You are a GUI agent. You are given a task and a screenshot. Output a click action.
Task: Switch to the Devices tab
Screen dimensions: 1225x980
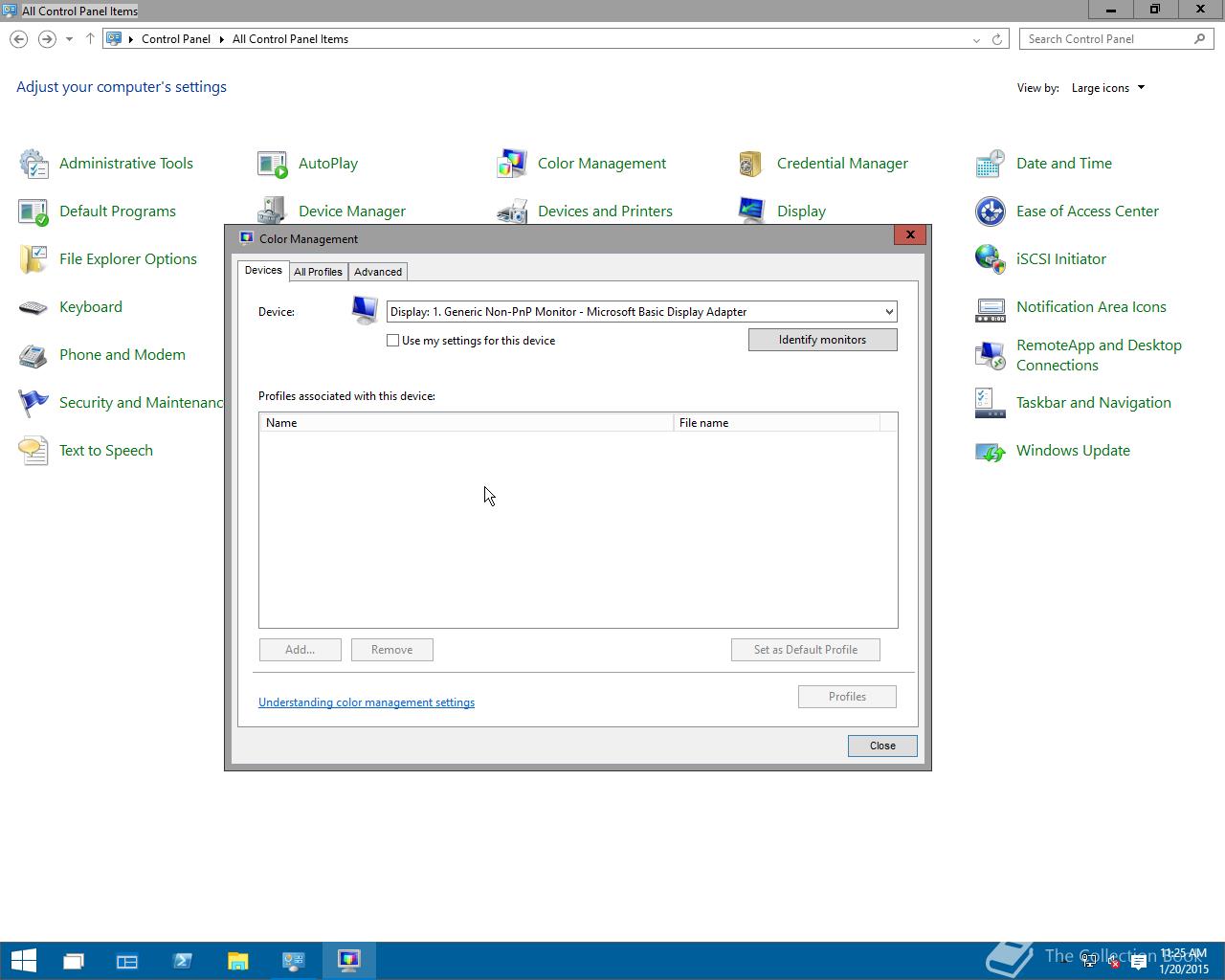coord(263,271)
